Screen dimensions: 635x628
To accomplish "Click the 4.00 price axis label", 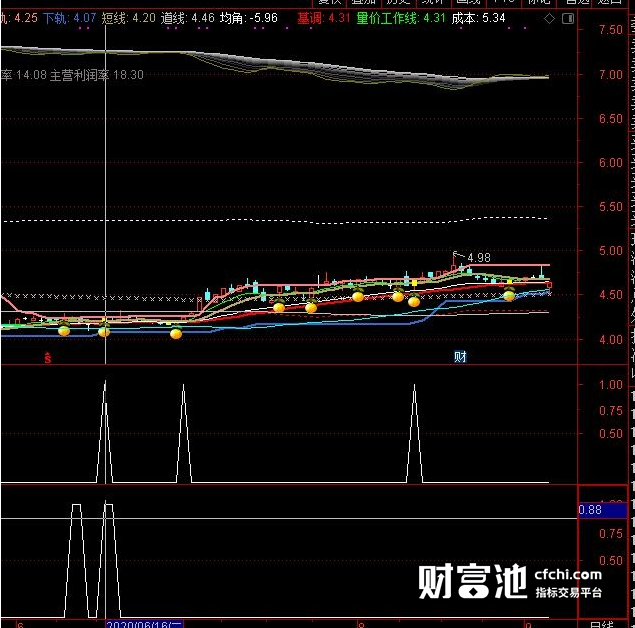I will tap(611, 339).
